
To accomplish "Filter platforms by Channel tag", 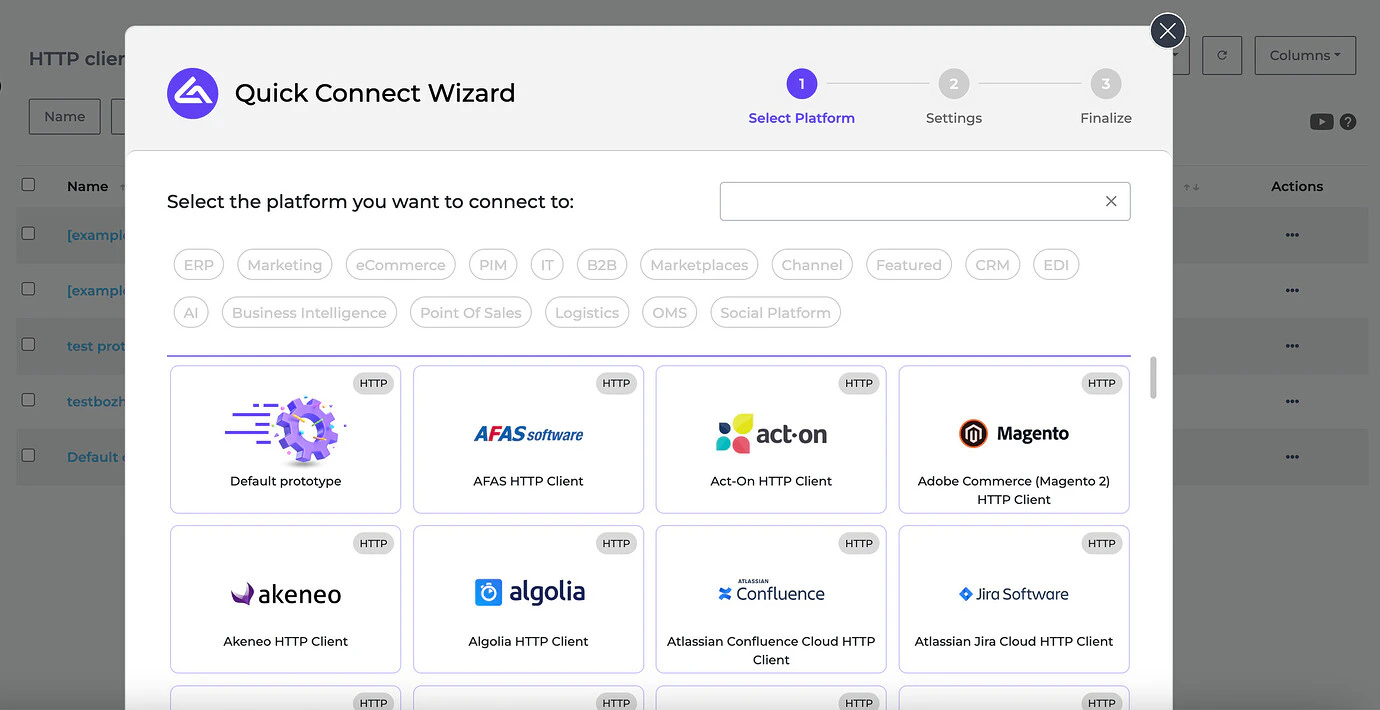I will coord(812,265).
